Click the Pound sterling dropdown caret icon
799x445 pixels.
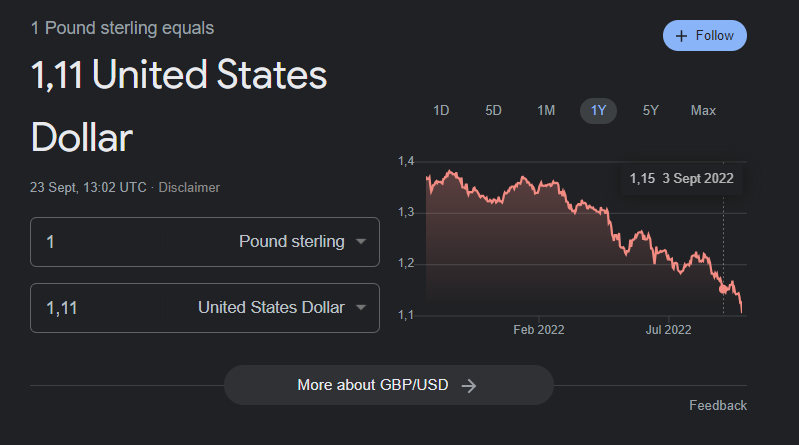[x=361, y=242]
